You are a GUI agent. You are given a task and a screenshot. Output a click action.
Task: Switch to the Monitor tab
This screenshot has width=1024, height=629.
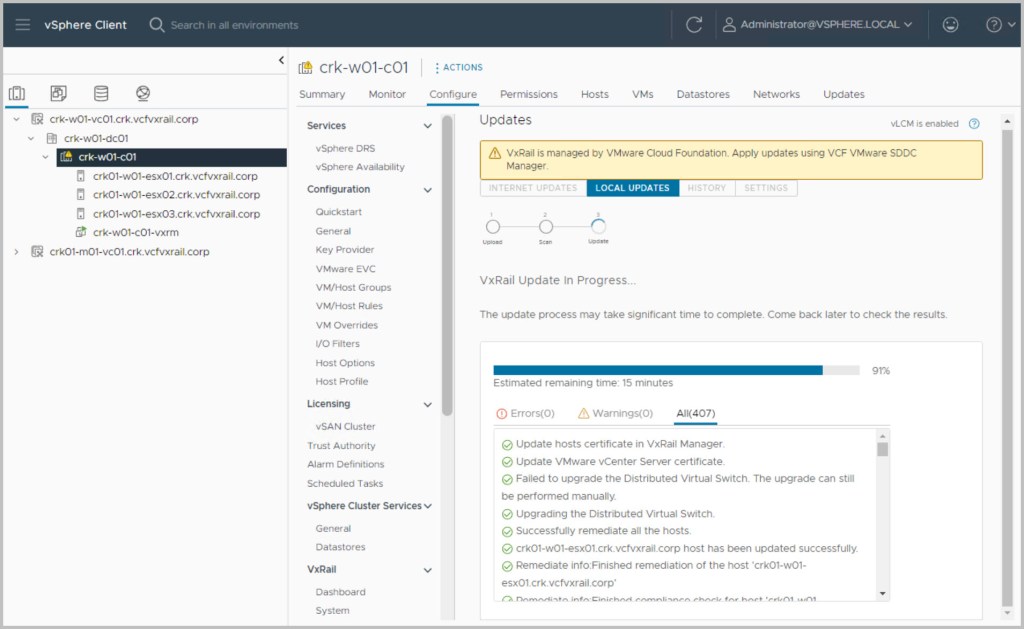[387, 94]
